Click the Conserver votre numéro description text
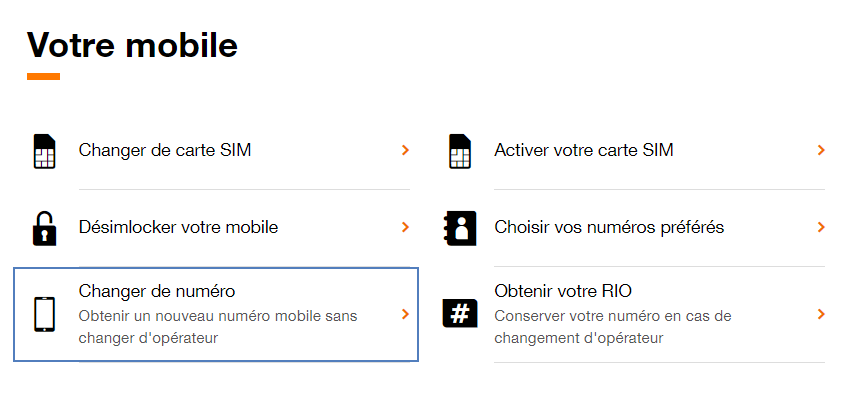Screen dimensions: 852x411 613,327
